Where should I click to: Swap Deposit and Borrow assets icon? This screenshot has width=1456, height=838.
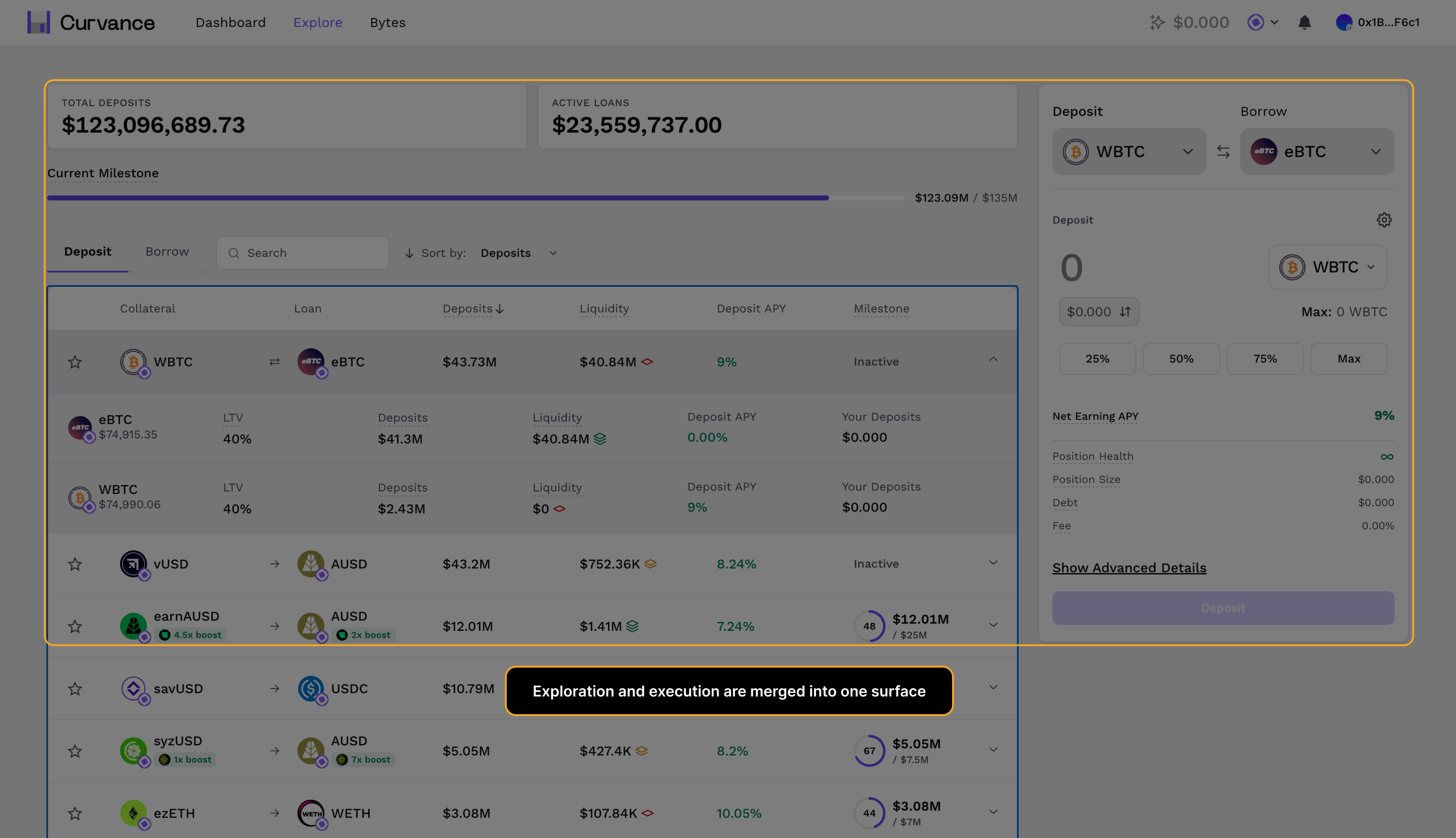coord(1223,151)
